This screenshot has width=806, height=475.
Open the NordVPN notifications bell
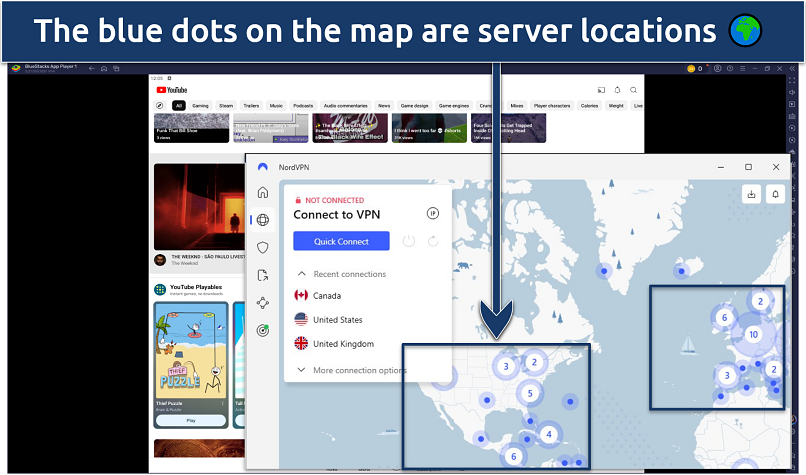point(774,195)
